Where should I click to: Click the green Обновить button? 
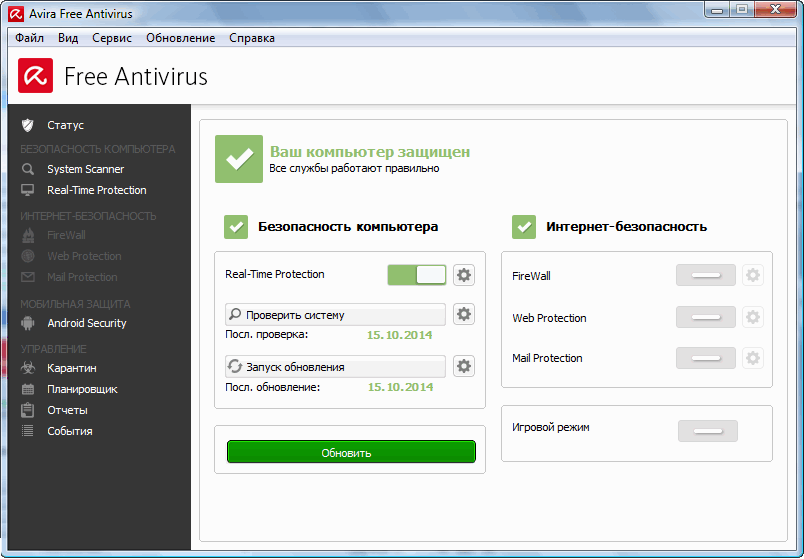pyautogui.click(x=351, y=452)
